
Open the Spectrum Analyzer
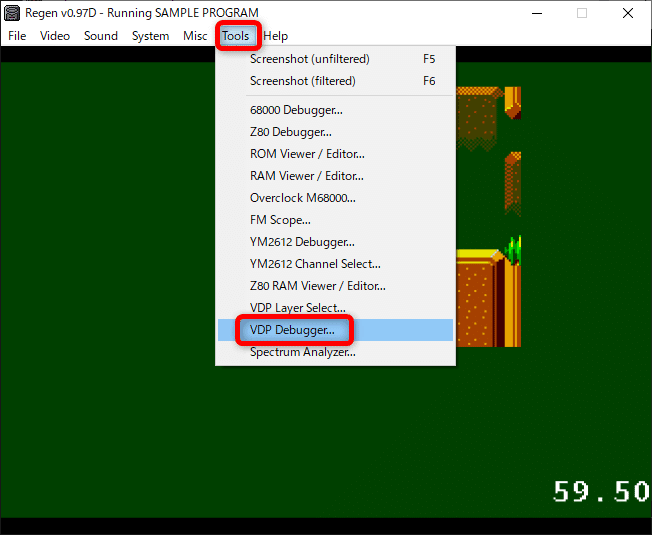pos(335,352)
